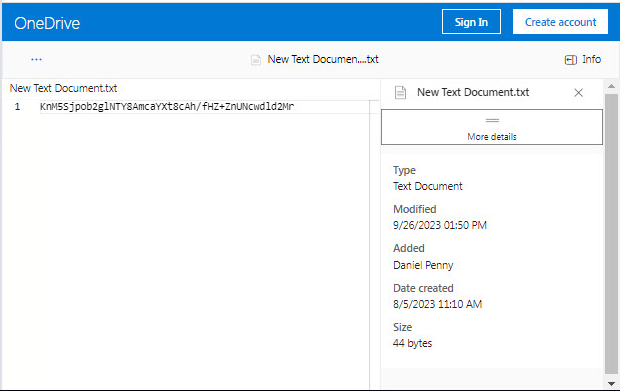Screen dimensions: 620x391
Task: Click the file icon beside the toolbar filename
Action: click(x=256, y=60)
